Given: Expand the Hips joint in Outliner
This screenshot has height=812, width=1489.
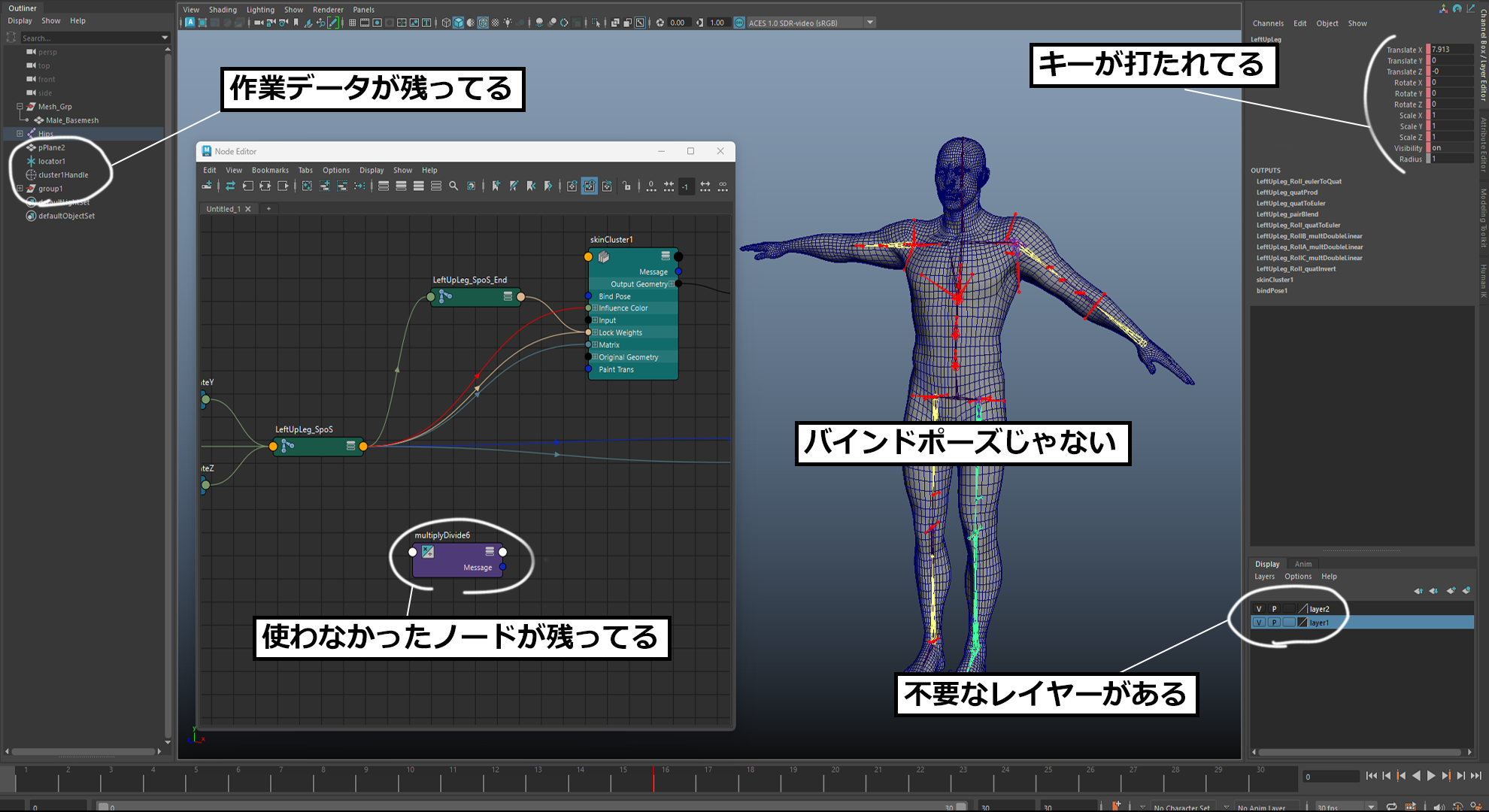Looking at the screenshot, I should coord(20,134).
